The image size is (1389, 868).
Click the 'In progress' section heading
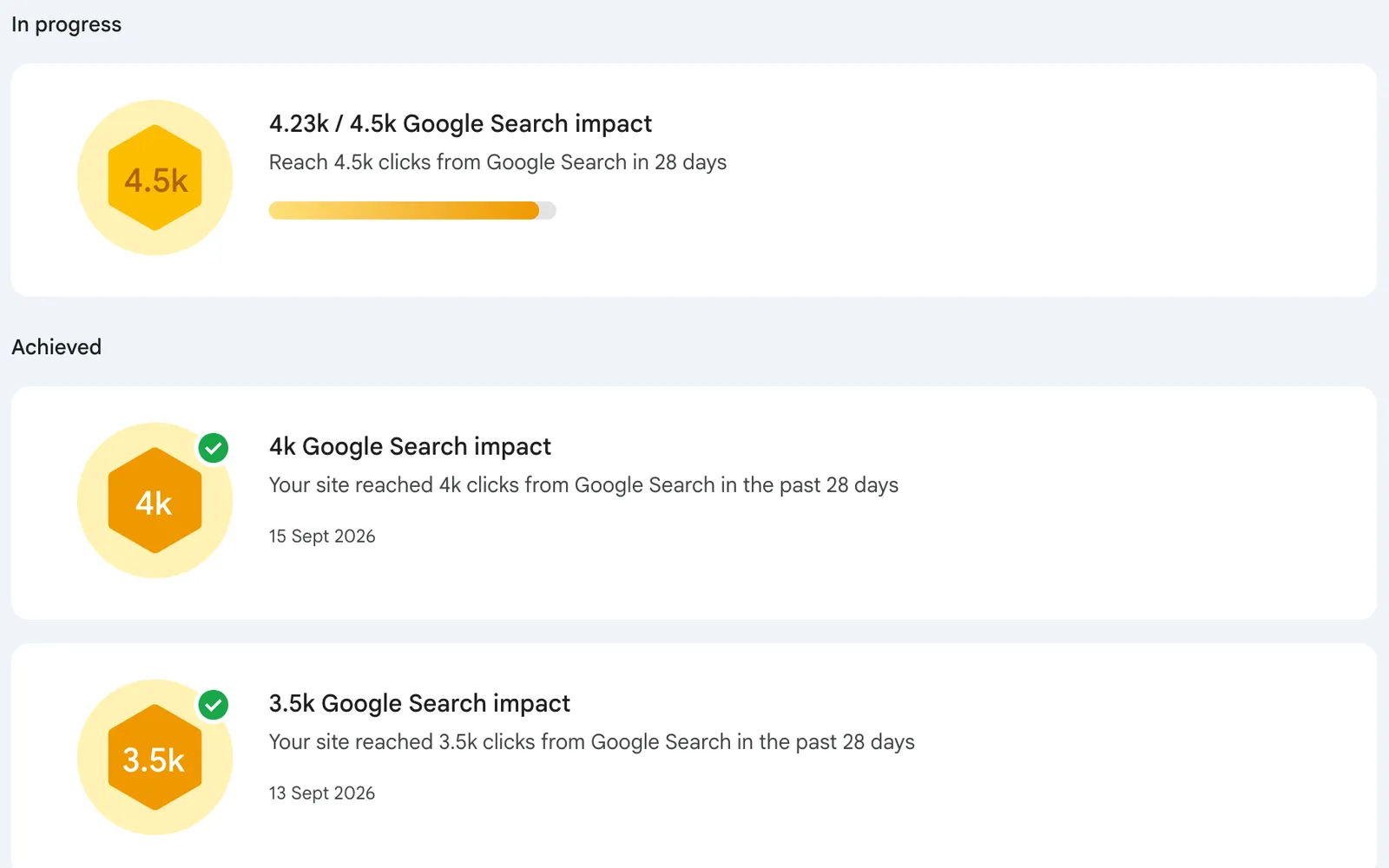[67, 25]
